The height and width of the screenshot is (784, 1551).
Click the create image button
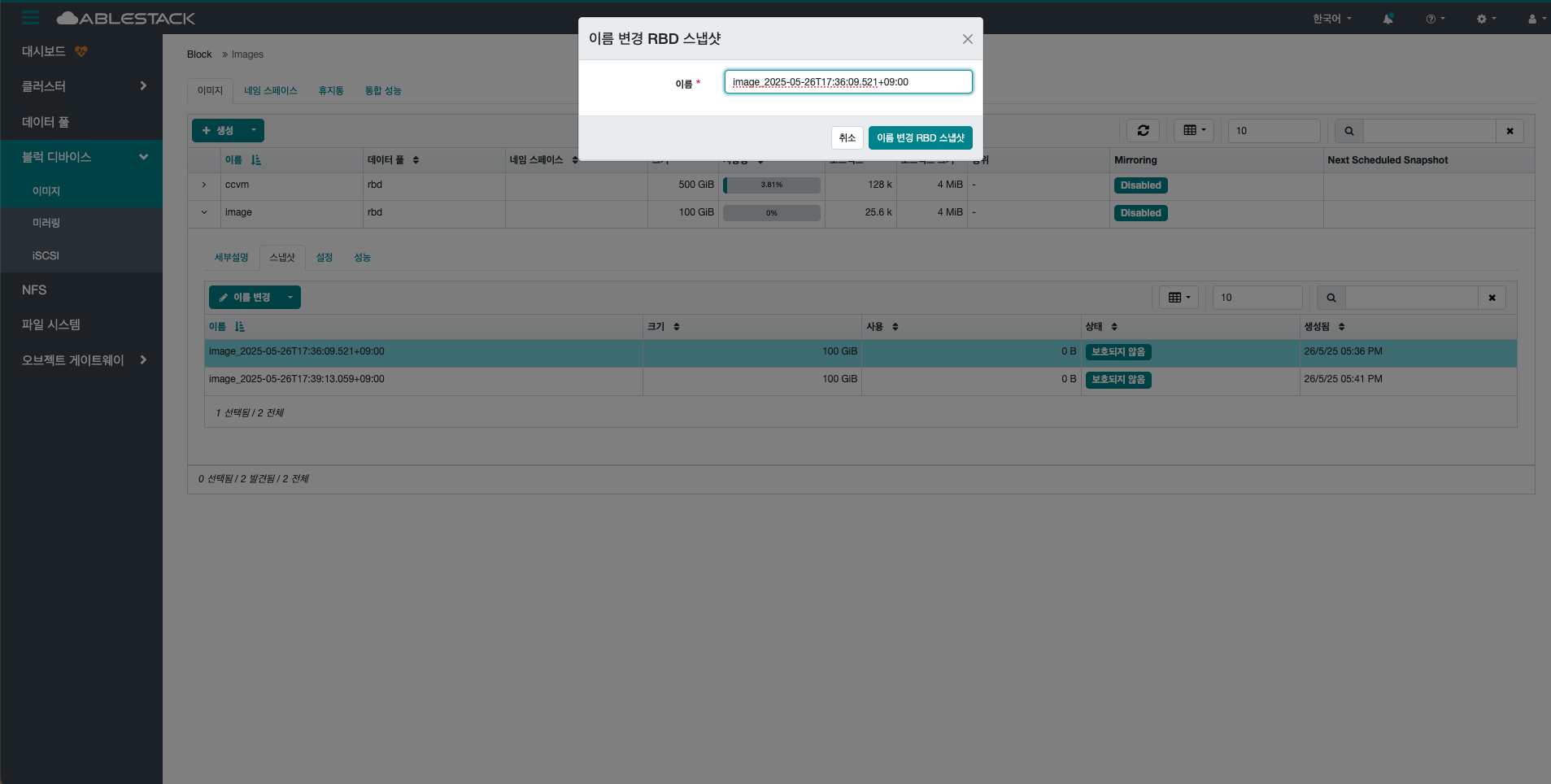coord(217,130)
